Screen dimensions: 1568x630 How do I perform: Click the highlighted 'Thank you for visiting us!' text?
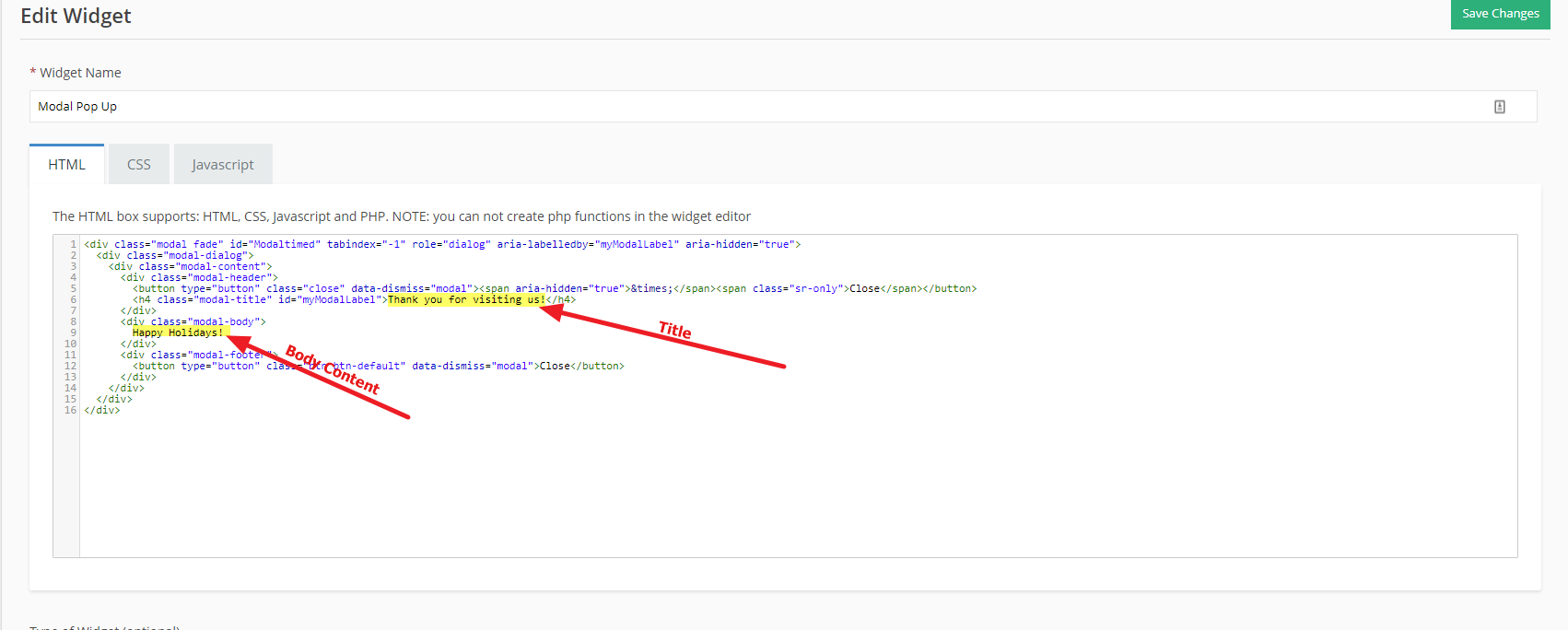click(466, 299)
